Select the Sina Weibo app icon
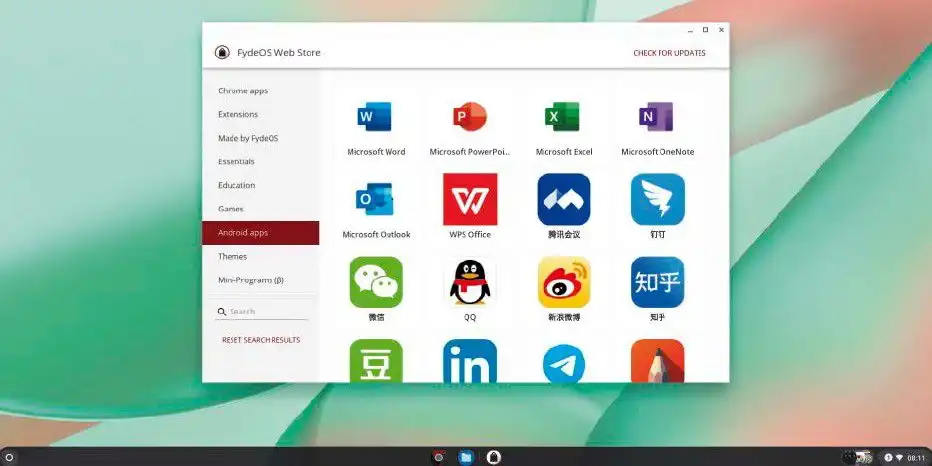932x466 pixels. [x=563, y=282]
